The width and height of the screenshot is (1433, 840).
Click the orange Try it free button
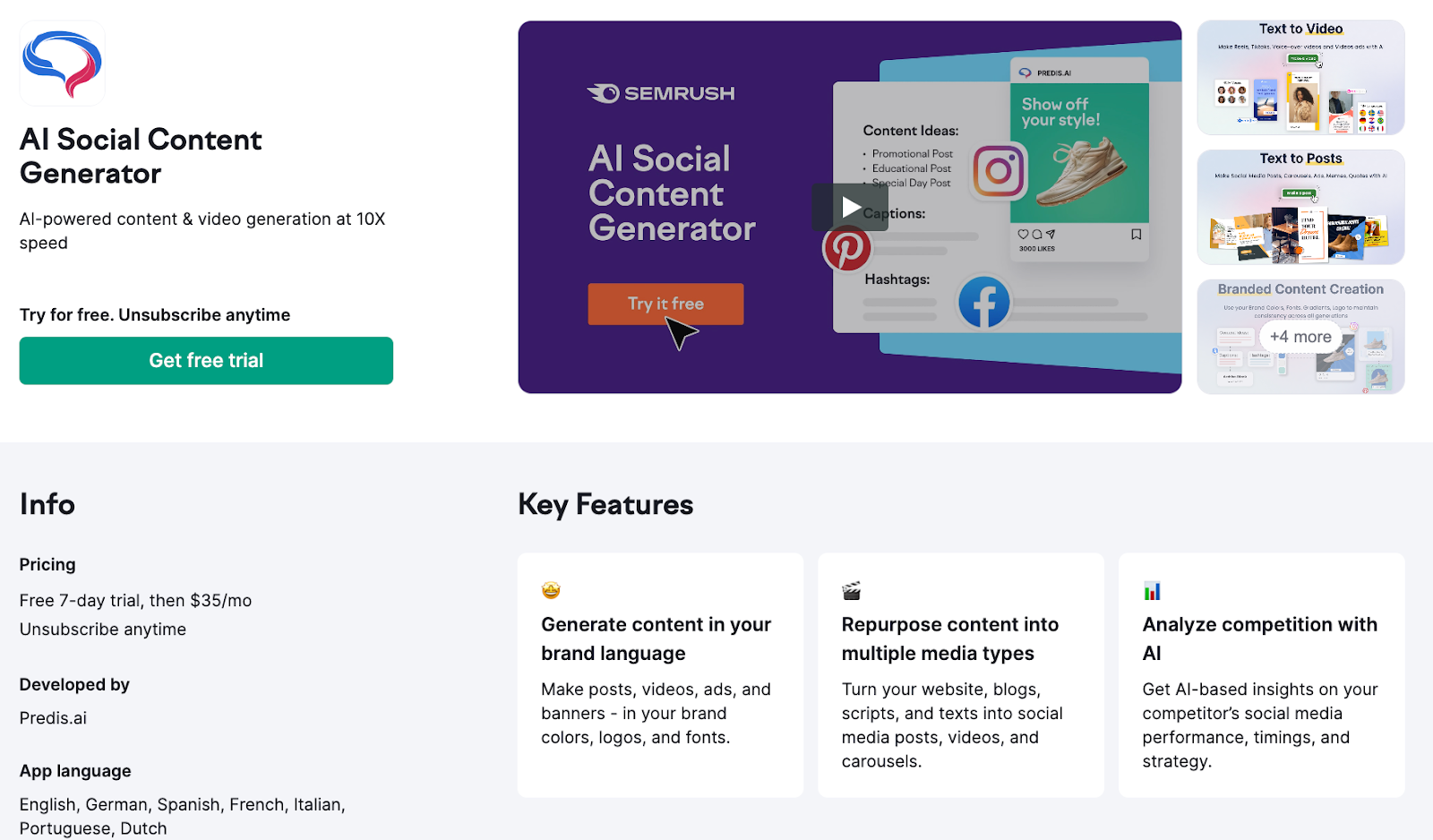pyautogui.click(x=665, y=304)
